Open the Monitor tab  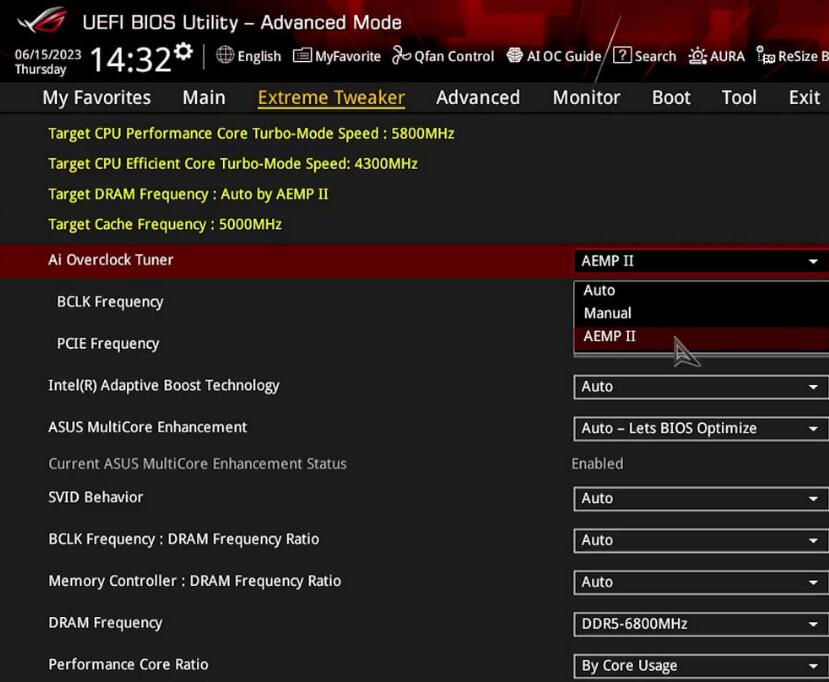tap(586, 98)
